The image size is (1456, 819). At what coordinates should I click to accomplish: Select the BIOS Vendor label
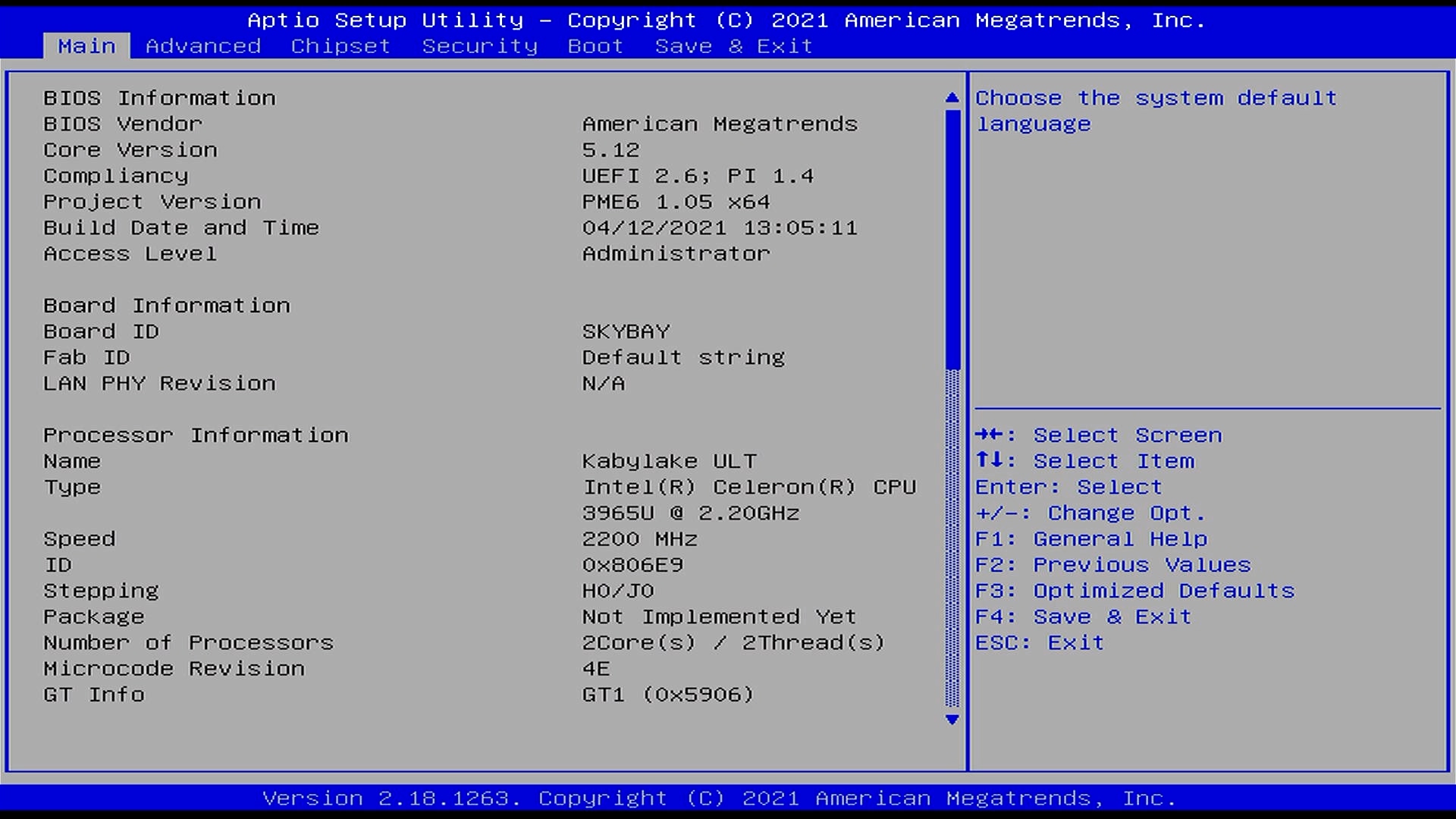123,124
